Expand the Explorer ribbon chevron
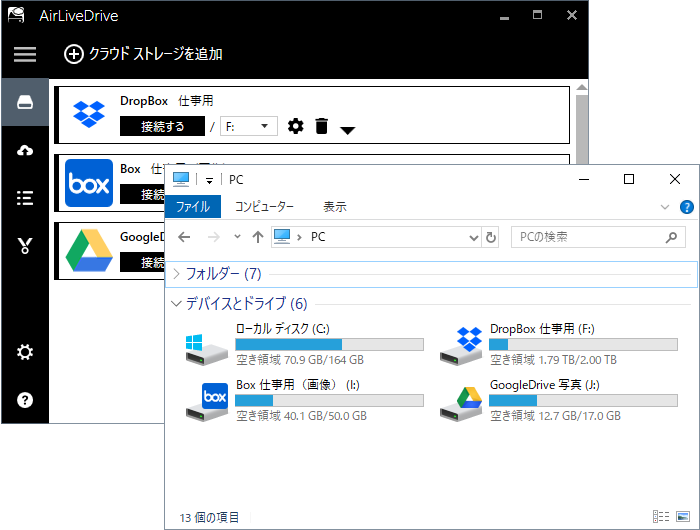Screen dimensions: 700x530 tap(665, 207)
